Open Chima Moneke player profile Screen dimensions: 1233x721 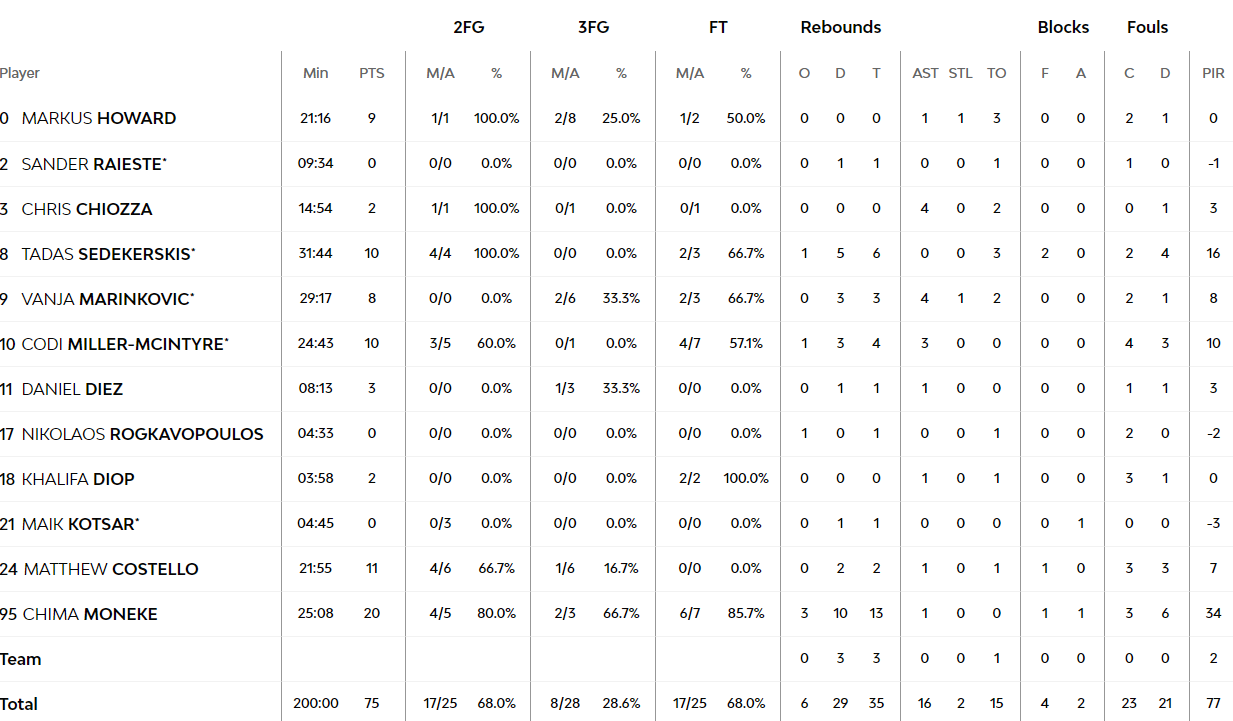point(90,614)
